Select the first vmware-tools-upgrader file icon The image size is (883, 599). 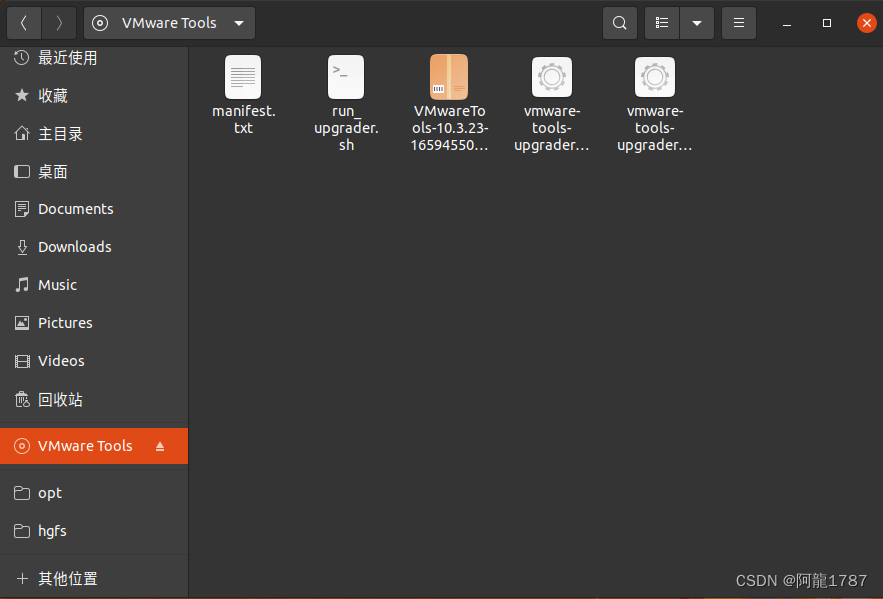552,77
